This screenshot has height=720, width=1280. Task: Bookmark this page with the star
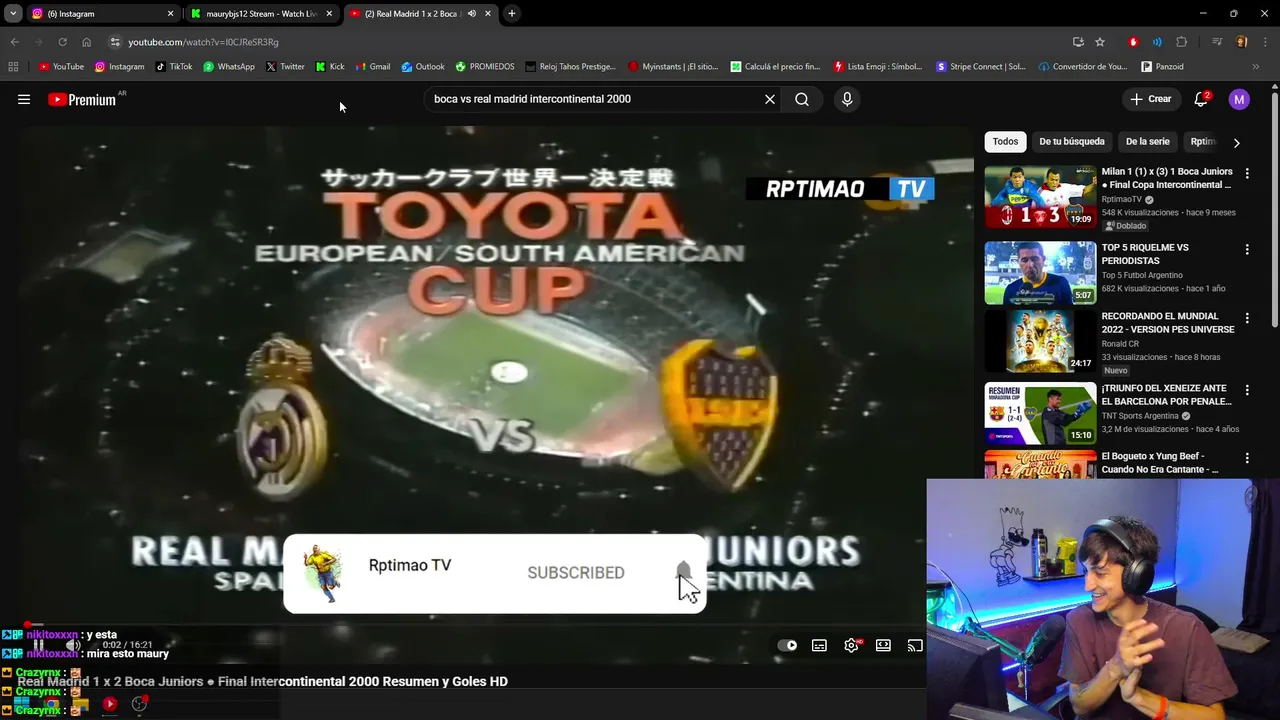click(1100, 42)
